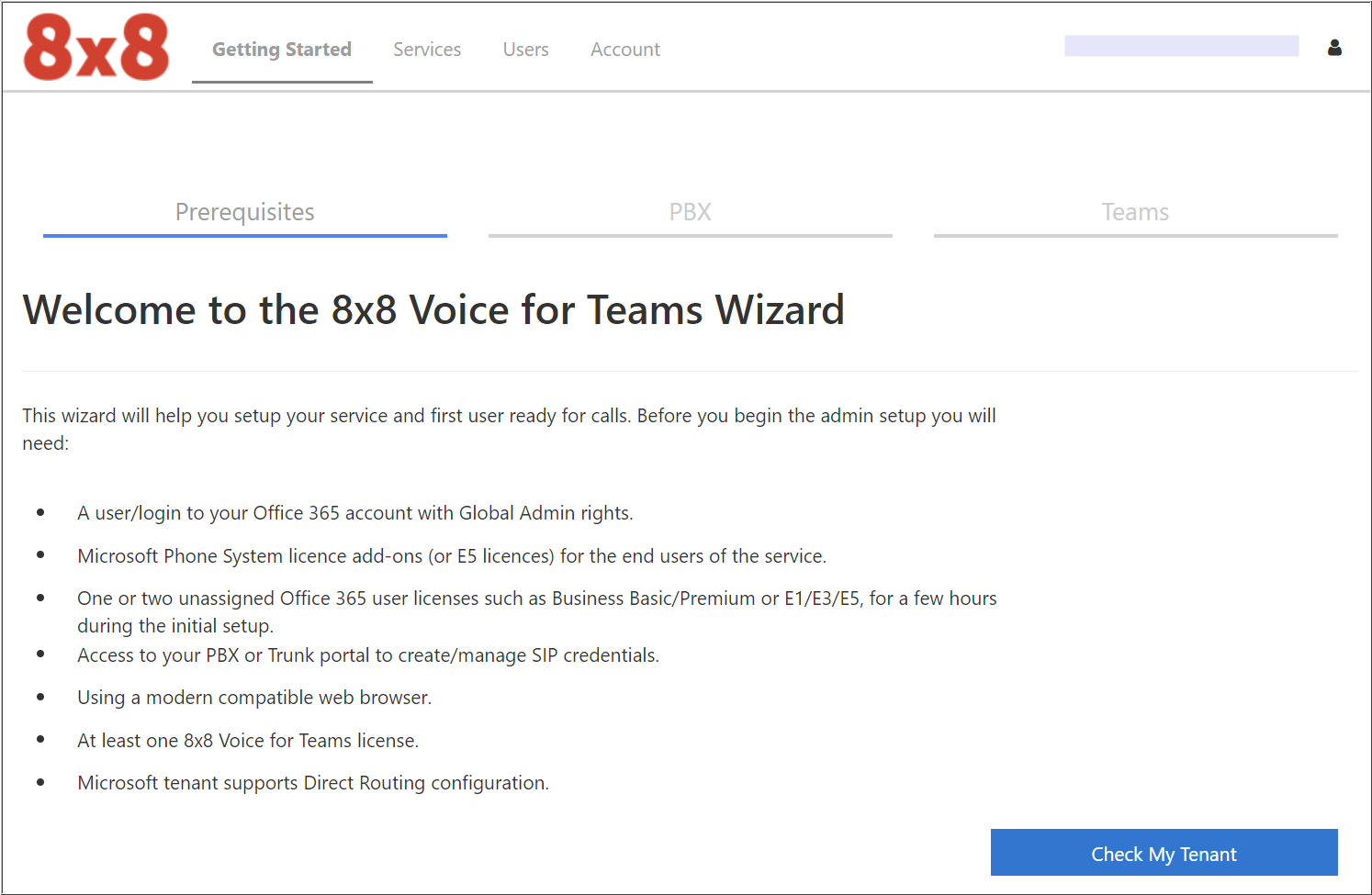Return to the homepage using the 8x8 logo
Image resolution: width=1372 pixels, height=895 pixels.
pos(96,46)
